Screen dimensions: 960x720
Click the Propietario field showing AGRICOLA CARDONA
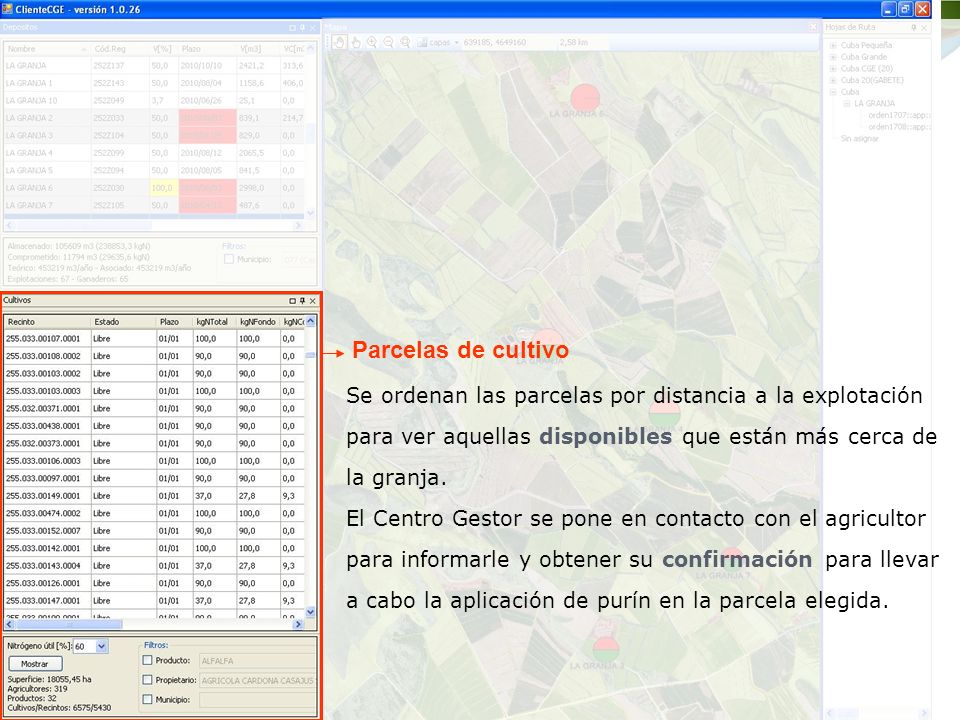pos(257,680)
